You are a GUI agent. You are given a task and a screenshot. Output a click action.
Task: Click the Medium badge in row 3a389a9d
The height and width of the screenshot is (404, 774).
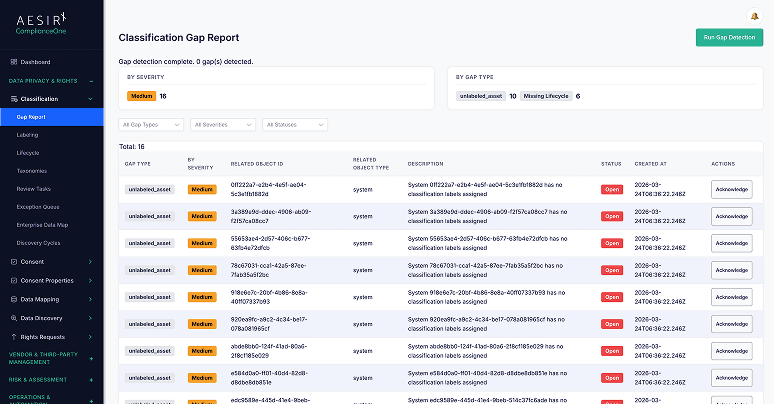(202, 216)
